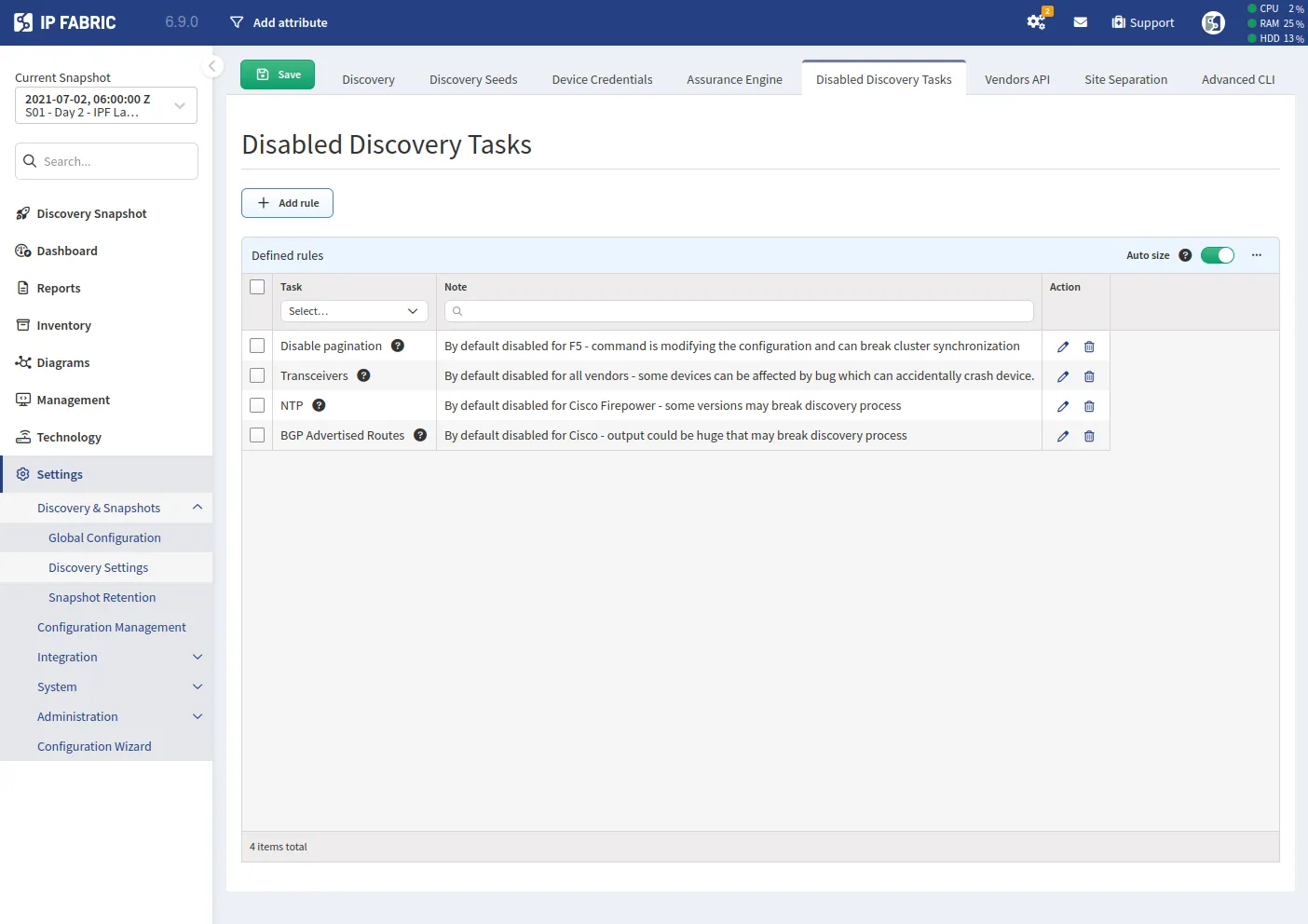This screenshot has width=1308, height=924.
Task: Click the edit pencil for Disable pagination rule
Action: click(1063, 346)
